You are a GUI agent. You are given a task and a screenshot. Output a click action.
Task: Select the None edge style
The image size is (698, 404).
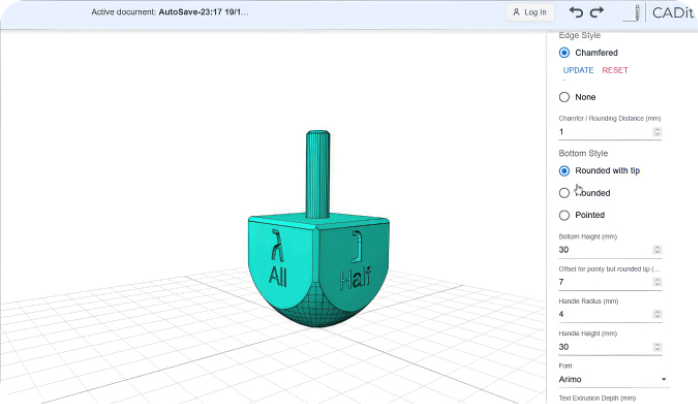click(565, 97)
